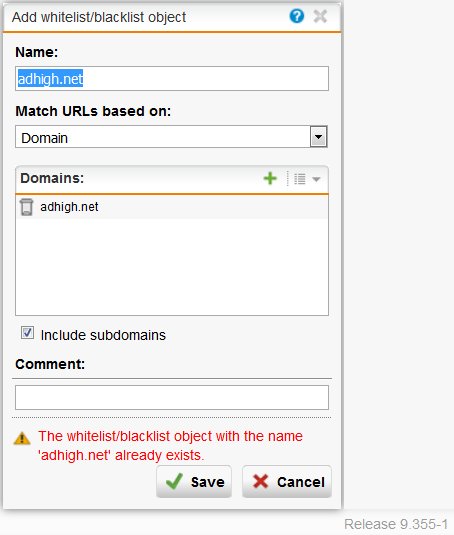Close the Add whitelist/blacklist object dialog
Viewport: 454px width, 535px height.
click(x=320, y=16)
